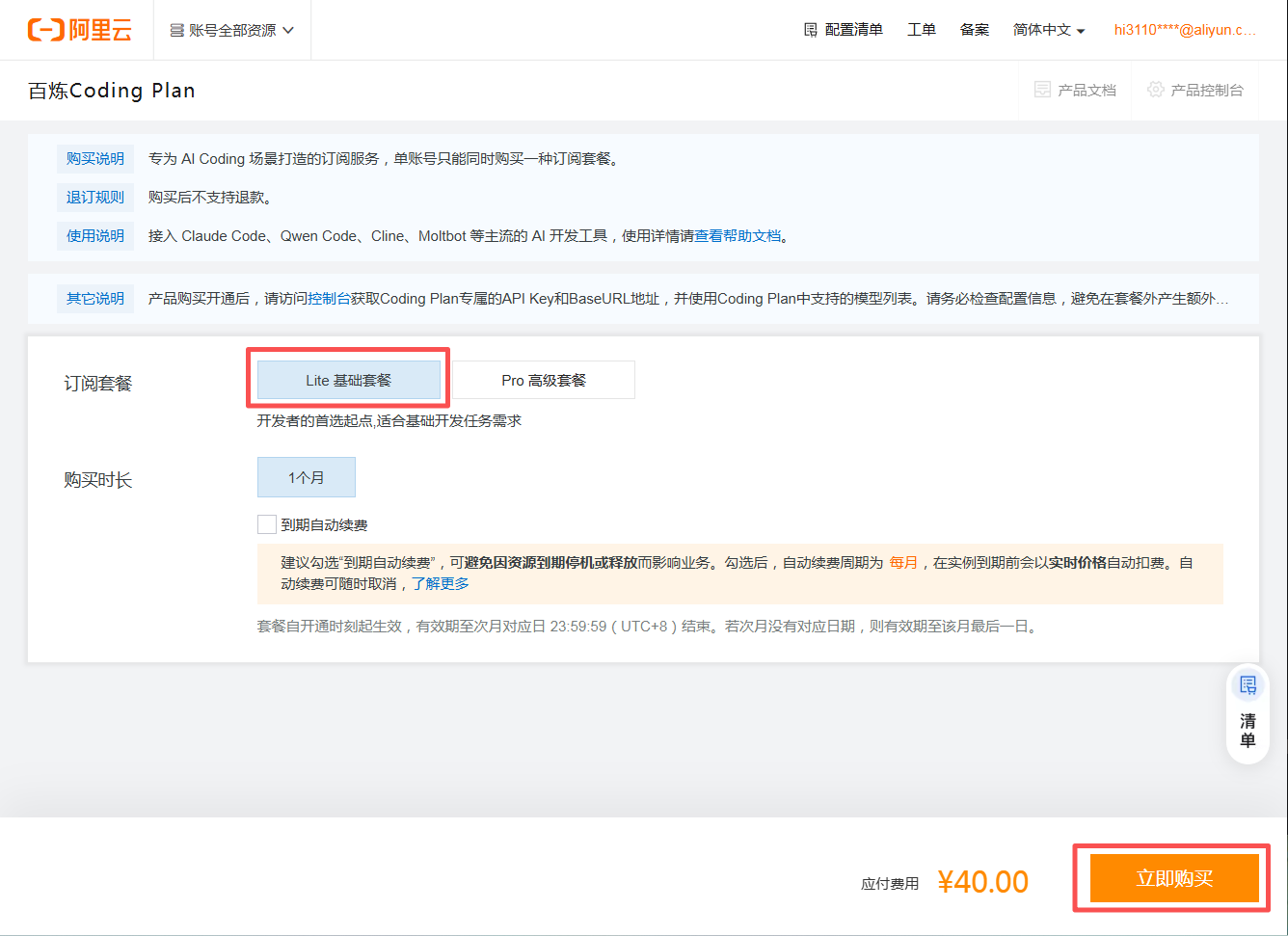Viewport: 1288px width, 936px height.
Task: Click the Alibaba Cloud logo
Action: (x=79, y=30)
